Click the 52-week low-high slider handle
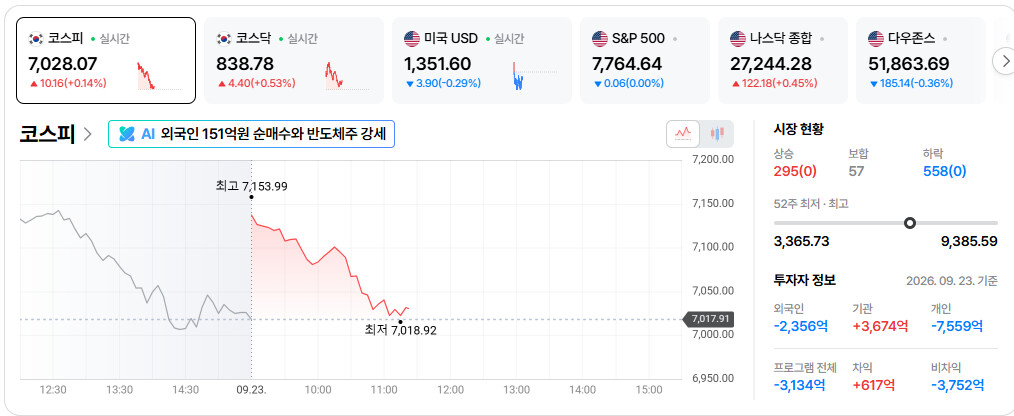The image size is (1014, 416). (910, 223)
